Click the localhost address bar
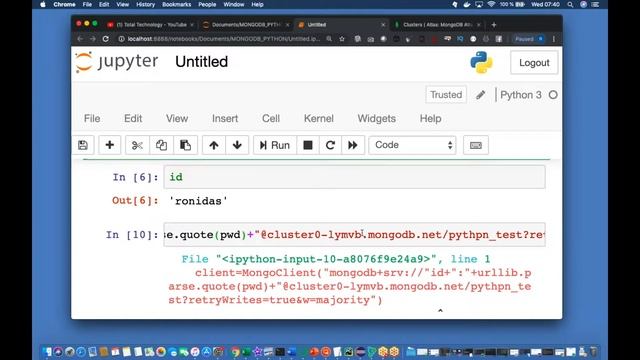640x360 pixels. point(223,39)
